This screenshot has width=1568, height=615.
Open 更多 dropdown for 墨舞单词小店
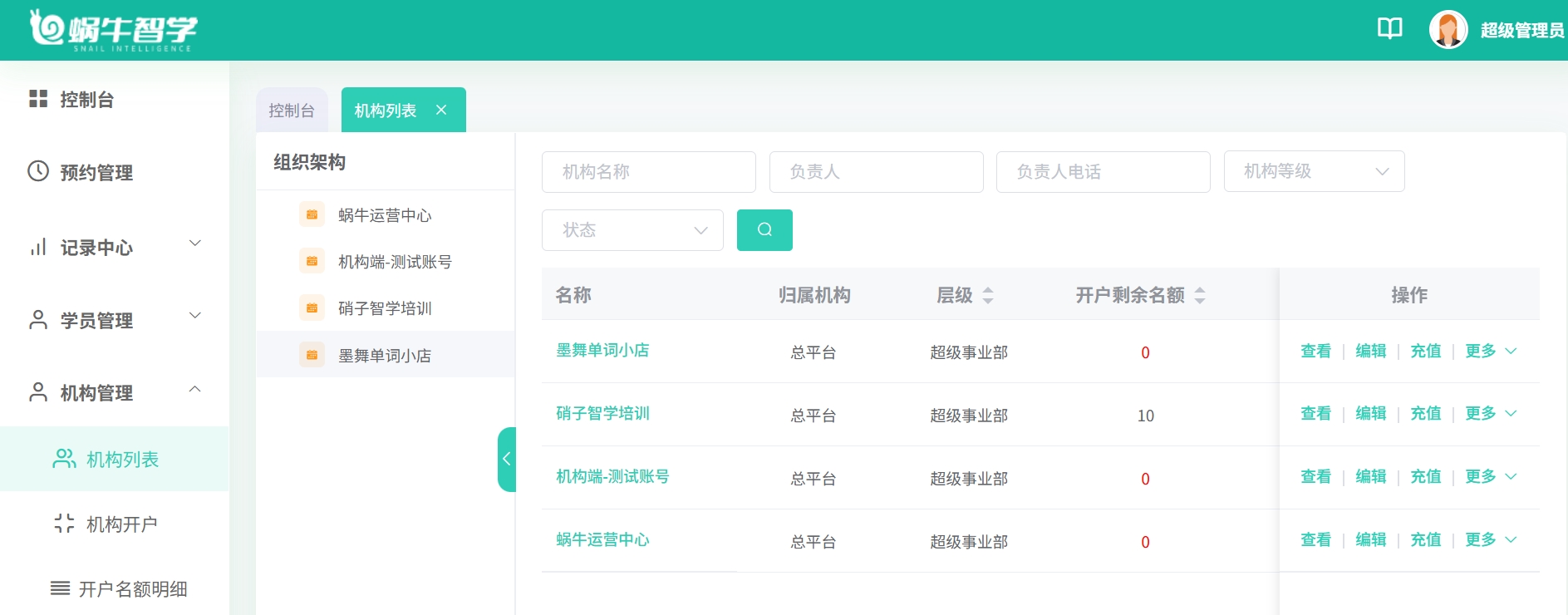coord(1491,351)
